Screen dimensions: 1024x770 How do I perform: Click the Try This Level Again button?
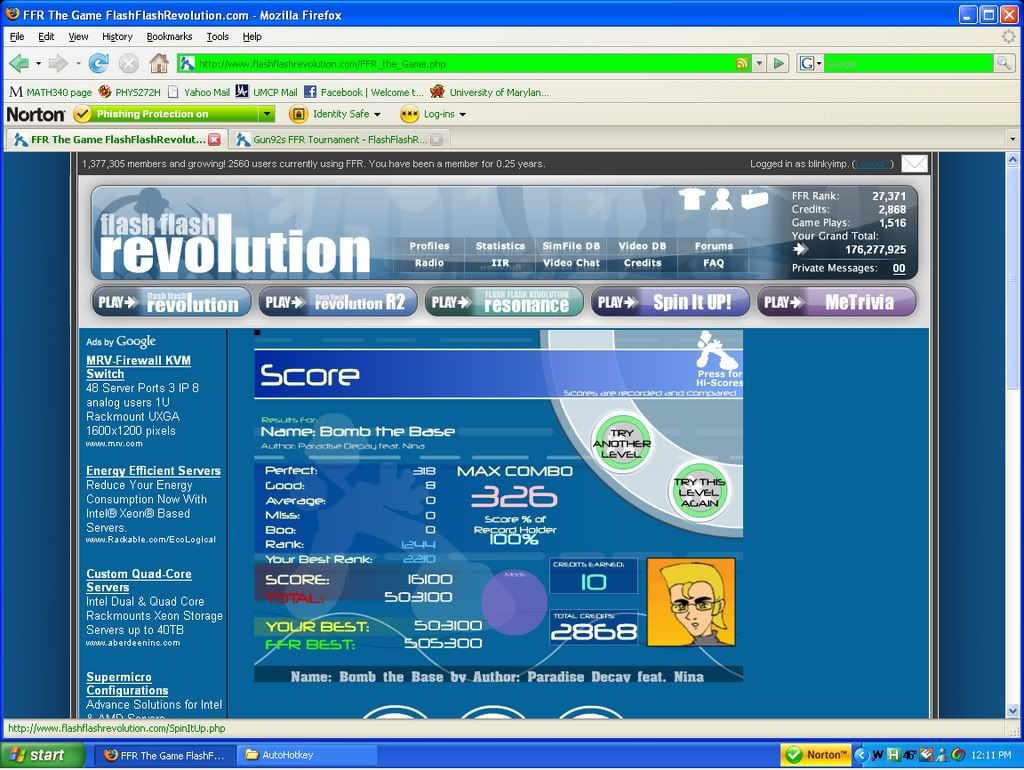pos(699,491)
